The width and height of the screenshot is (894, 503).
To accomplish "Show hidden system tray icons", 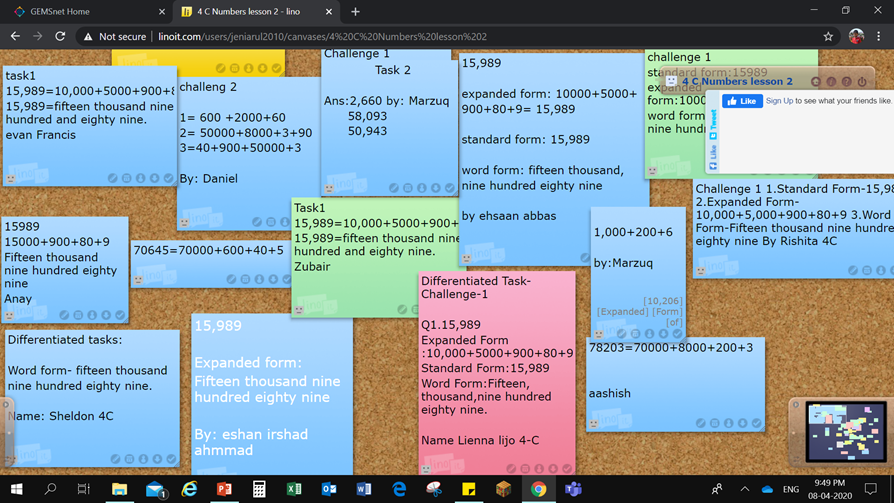I will click(745, 489).
